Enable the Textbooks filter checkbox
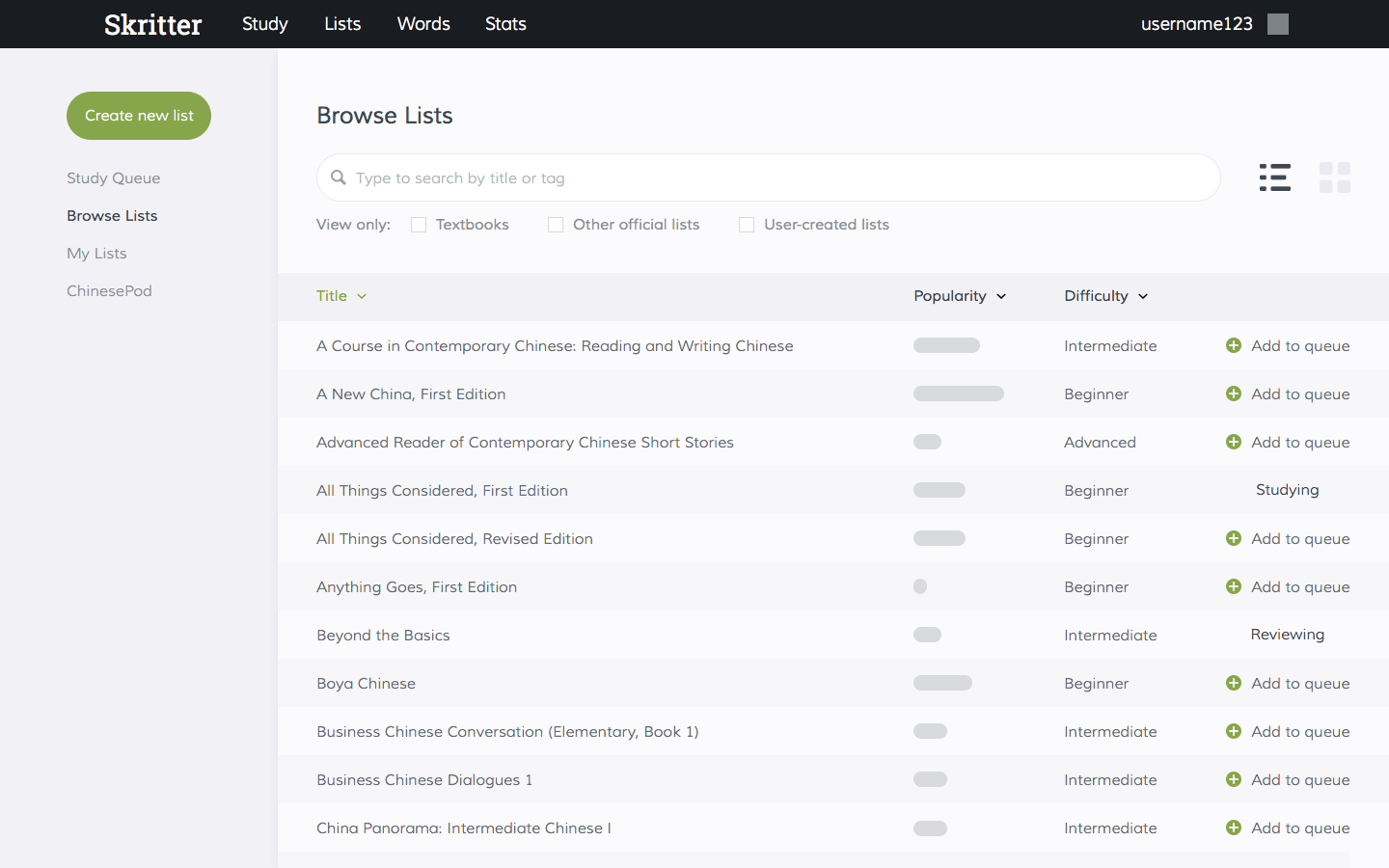The height and width of the screenshot is (868, 1389). (x=419, y=225)
